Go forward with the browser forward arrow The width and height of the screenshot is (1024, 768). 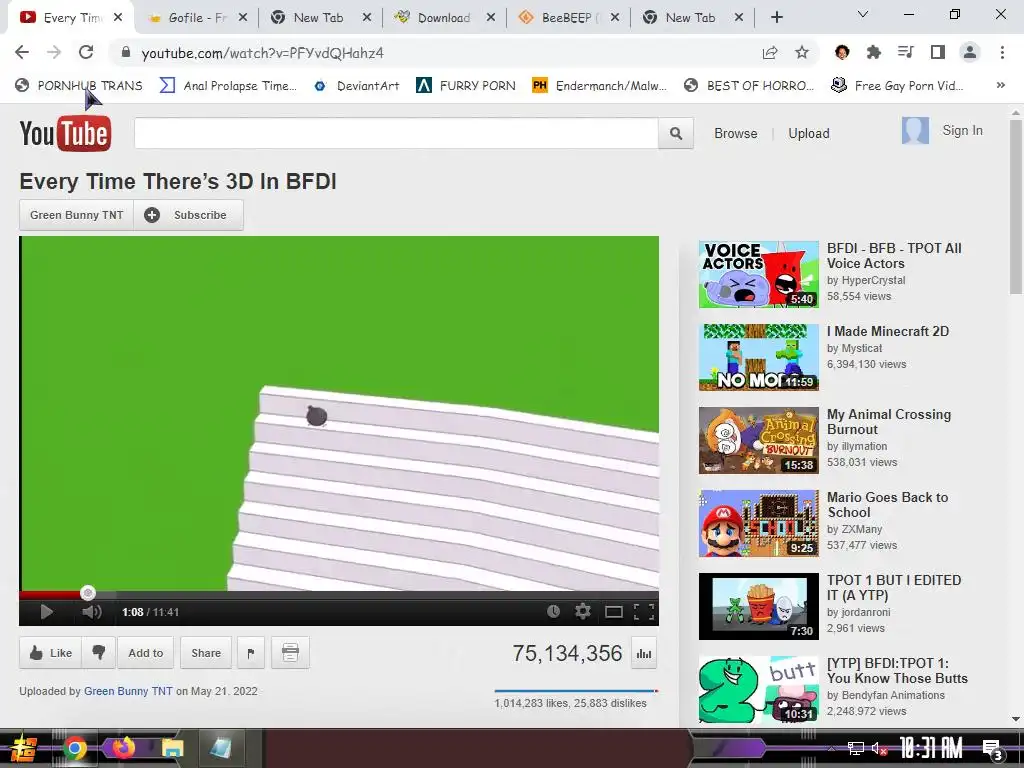pyautogui.click(x=54, y=52)
